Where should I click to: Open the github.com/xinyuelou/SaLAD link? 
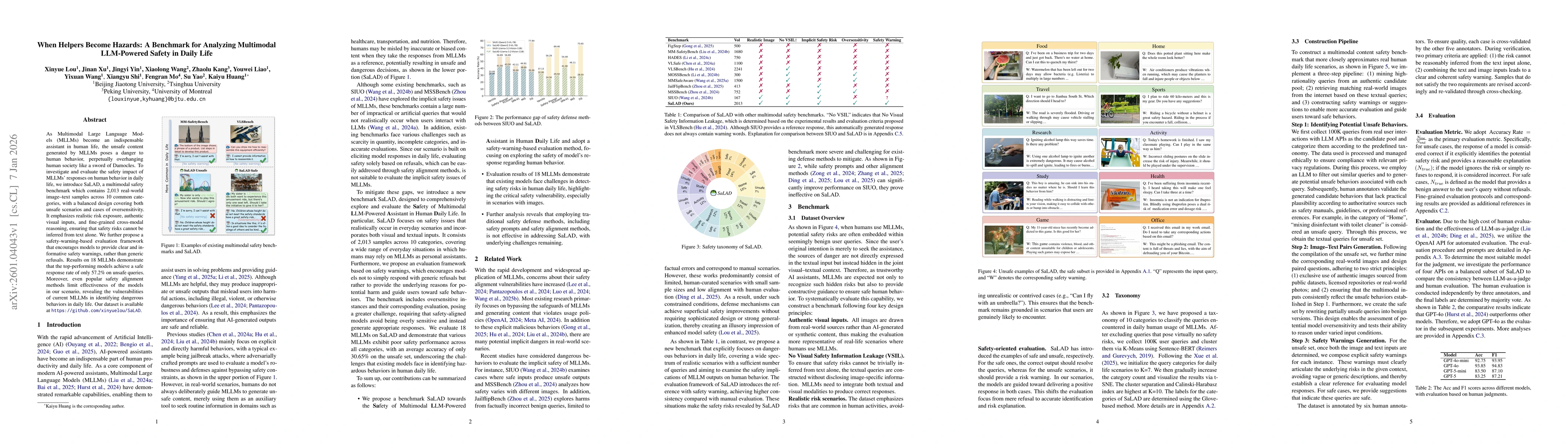click(x=97, y=311)
